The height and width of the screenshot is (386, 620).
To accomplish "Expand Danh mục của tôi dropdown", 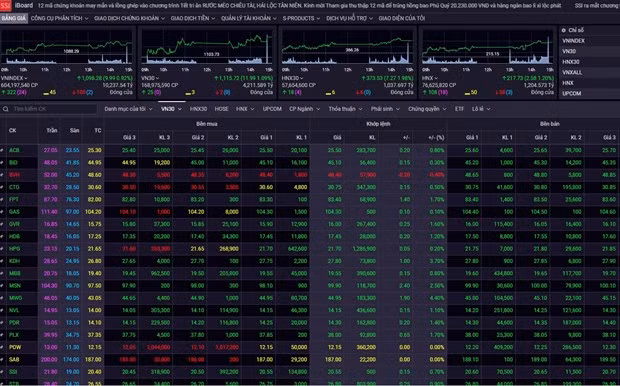I will (128, 109).
